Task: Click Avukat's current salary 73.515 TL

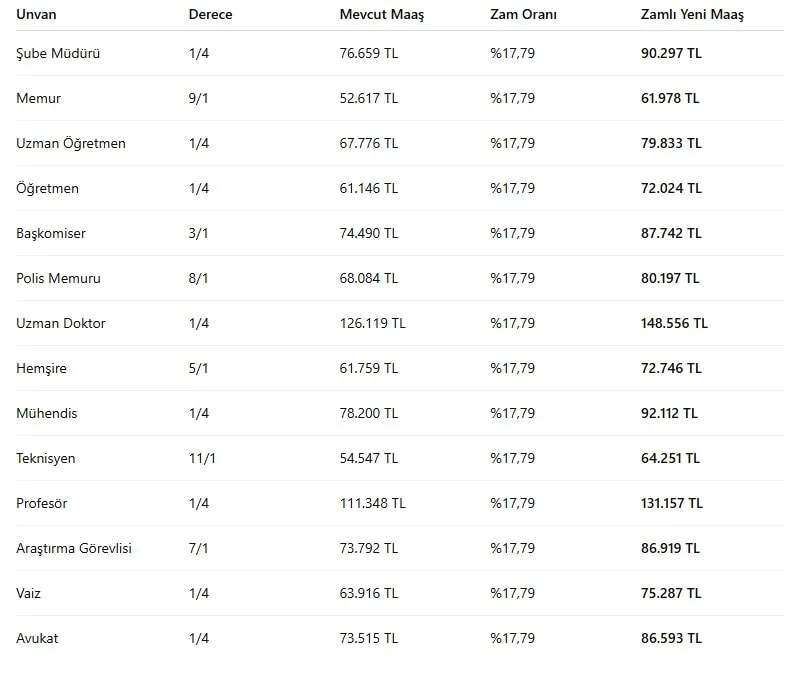Action: (368, 639)
